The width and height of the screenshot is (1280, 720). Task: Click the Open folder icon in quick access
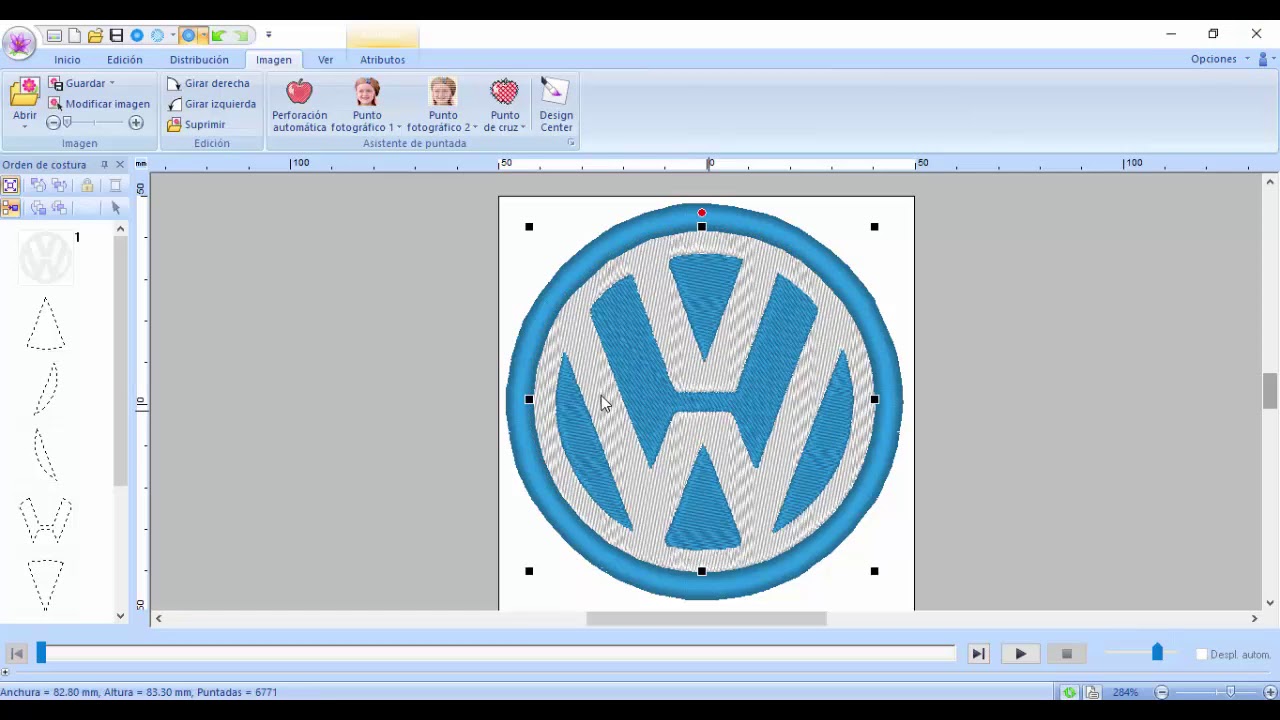(95, 36)
